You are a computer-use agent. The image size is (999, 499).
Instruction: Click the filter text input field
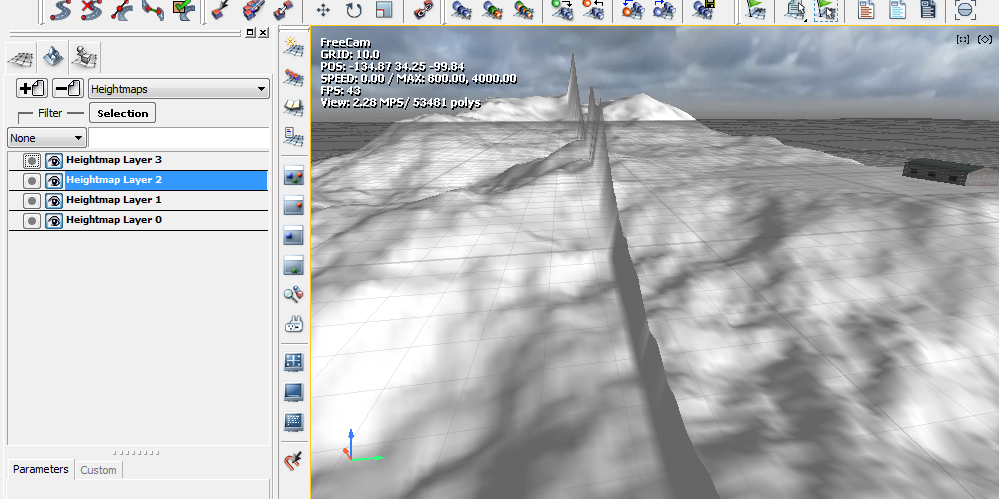[178, 138]
